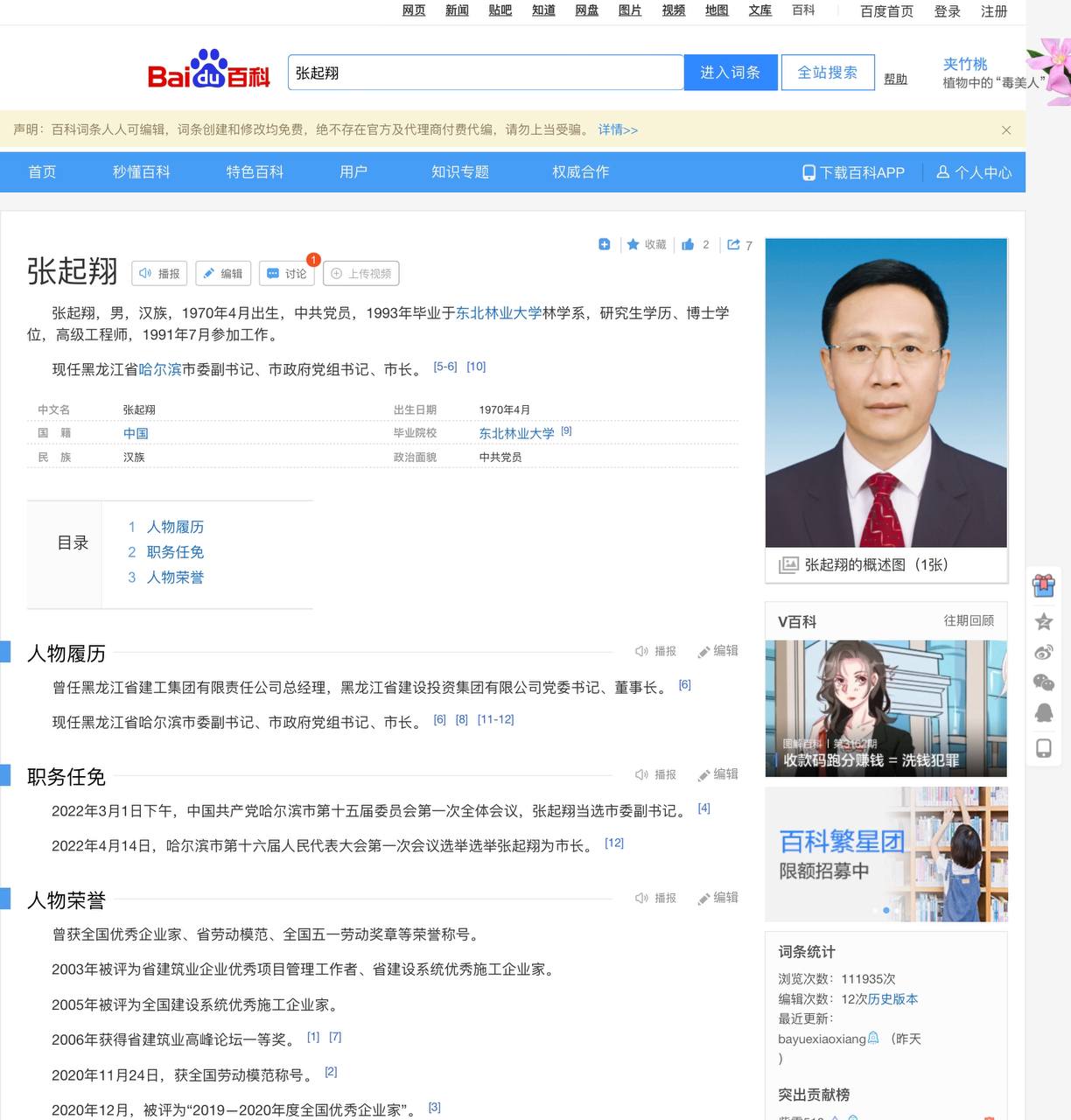Click the 文库 top link

click(x=760, y=10)
